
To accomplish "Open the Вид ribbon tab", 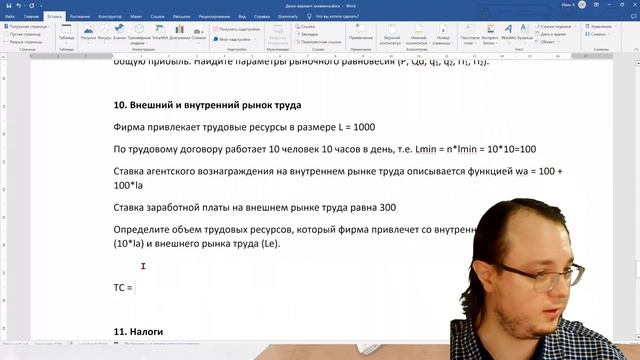I will tap(242, 17).
